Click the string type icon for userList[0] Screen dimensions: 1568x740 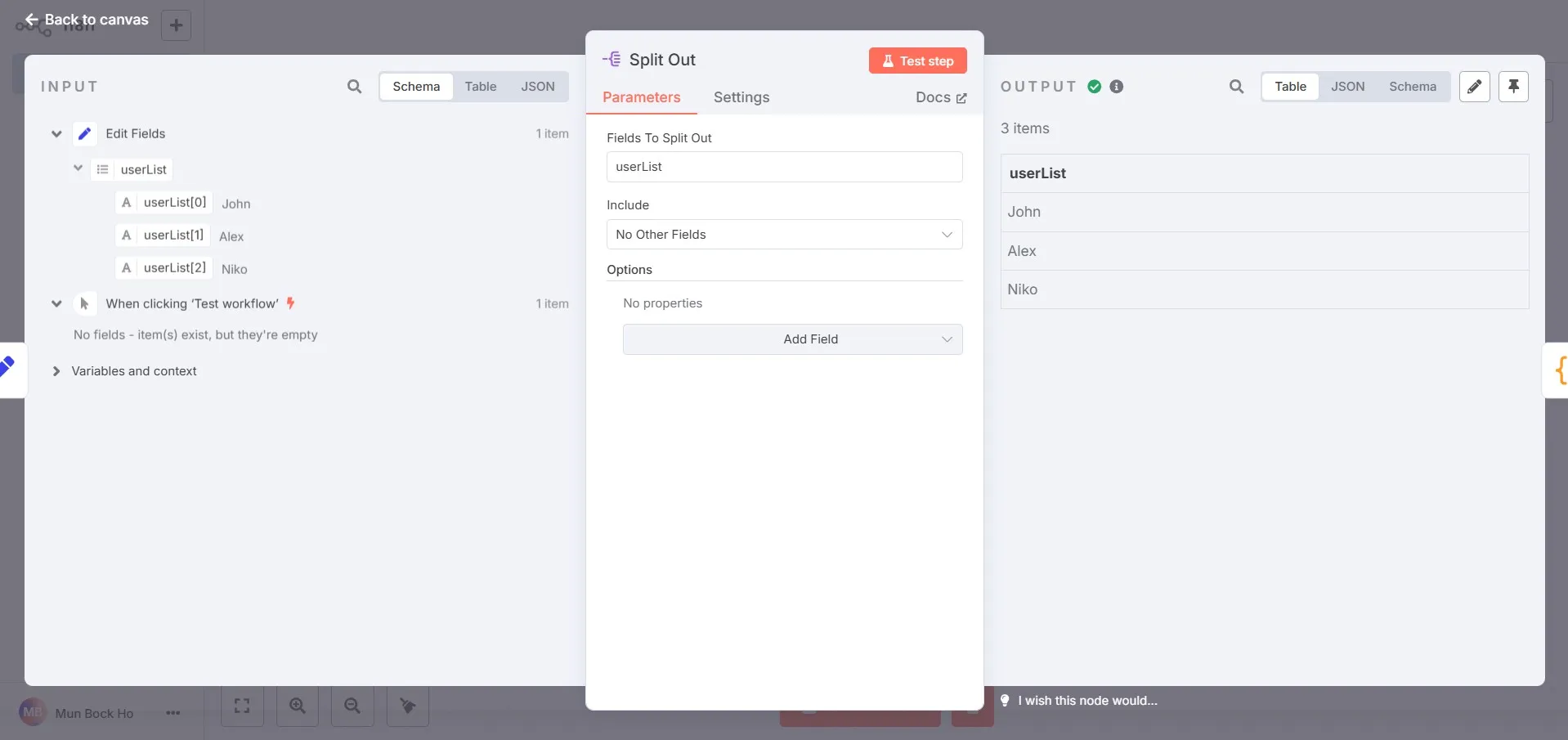(x=126, y=203)
